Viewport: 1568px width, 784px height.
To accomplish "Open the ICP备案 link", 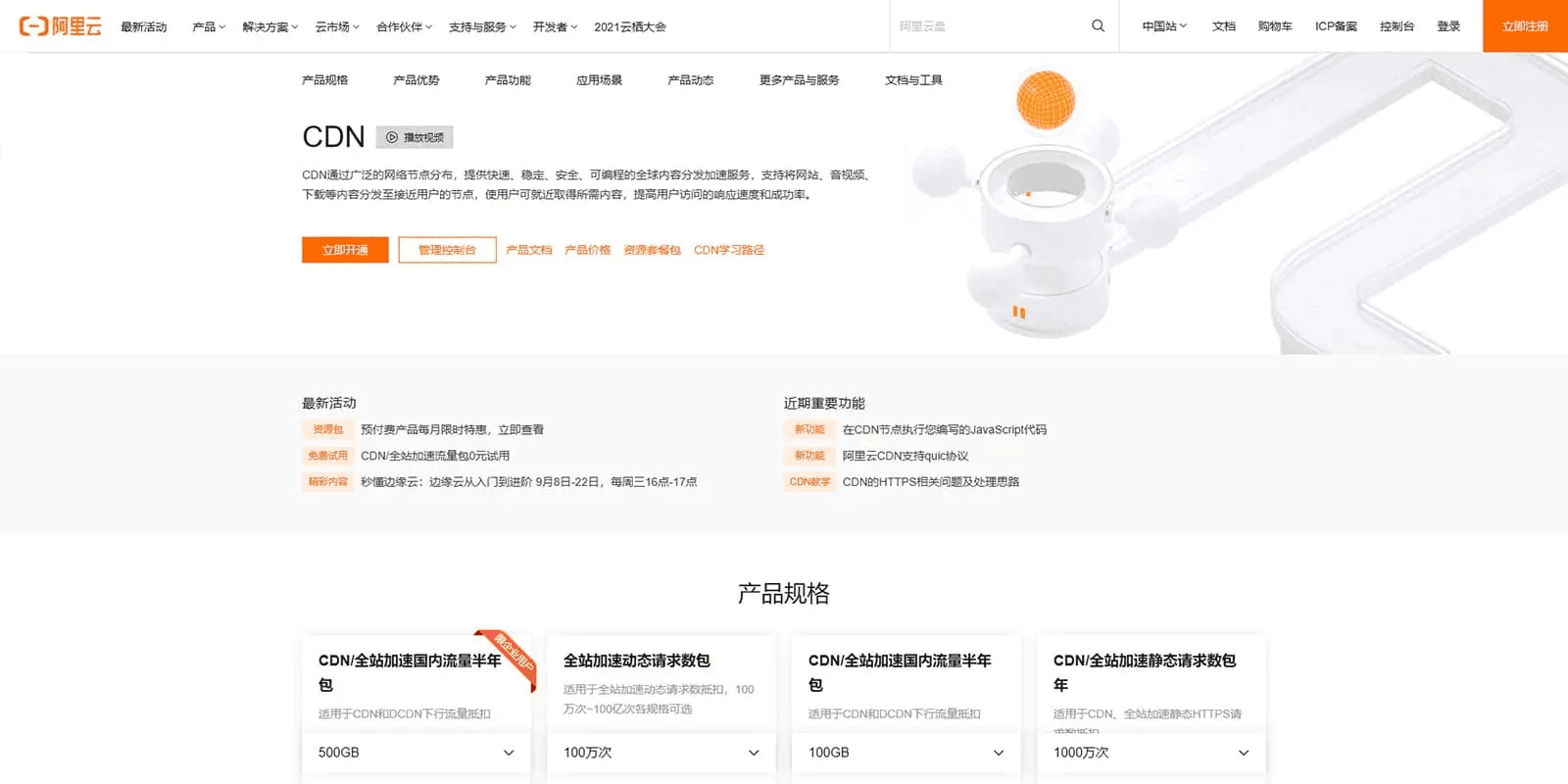I will 1336,26.
